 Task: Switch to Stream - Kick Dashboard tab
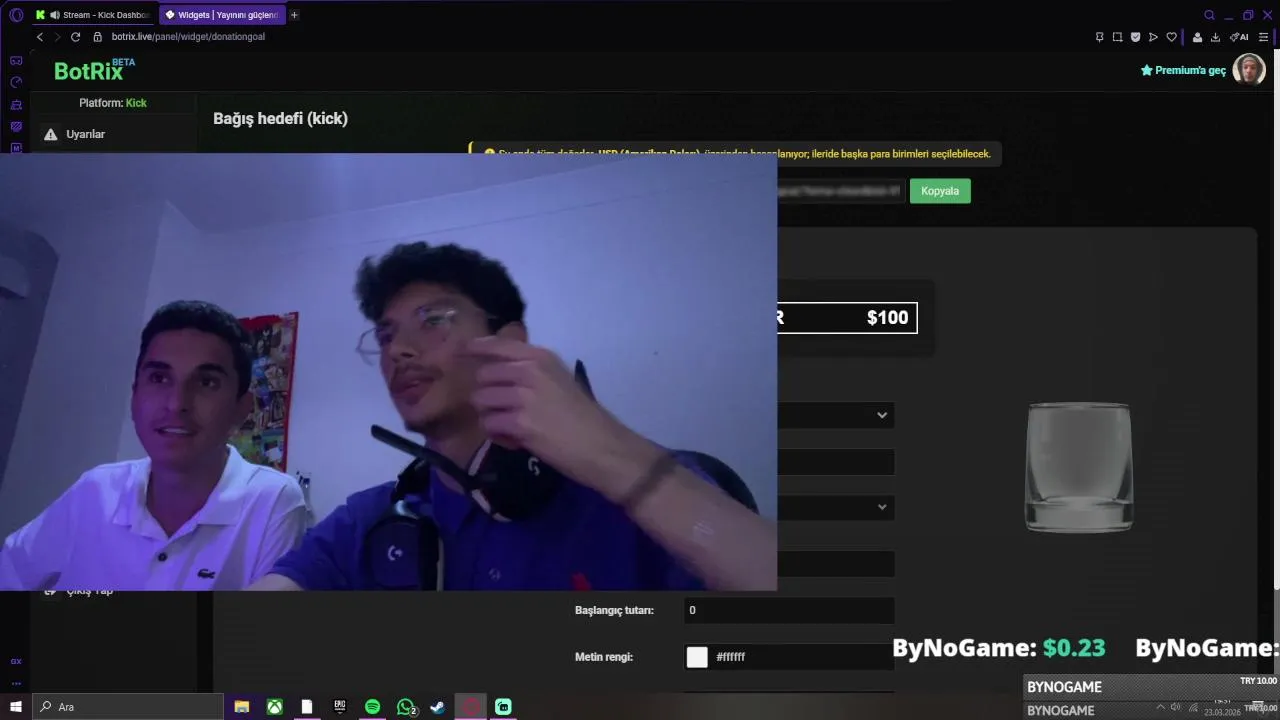94,15
